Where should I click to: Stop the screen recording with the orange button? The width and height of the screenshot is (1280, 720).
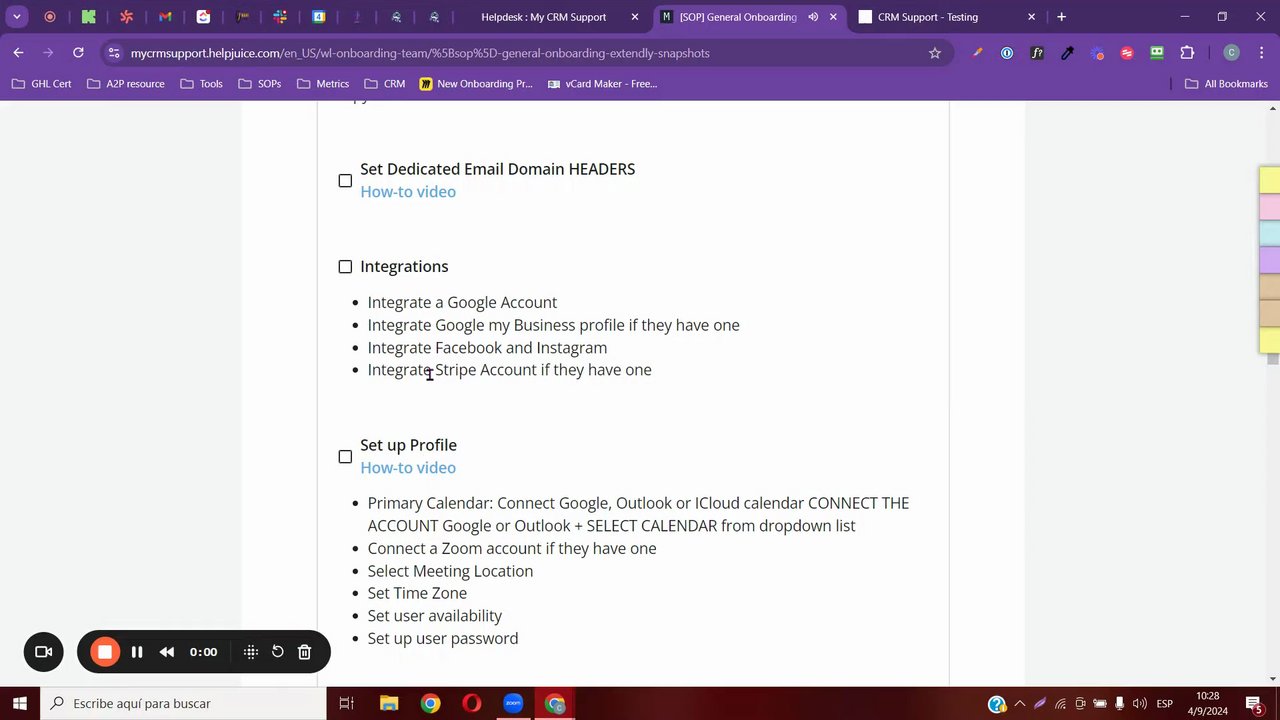coord(104,652)
